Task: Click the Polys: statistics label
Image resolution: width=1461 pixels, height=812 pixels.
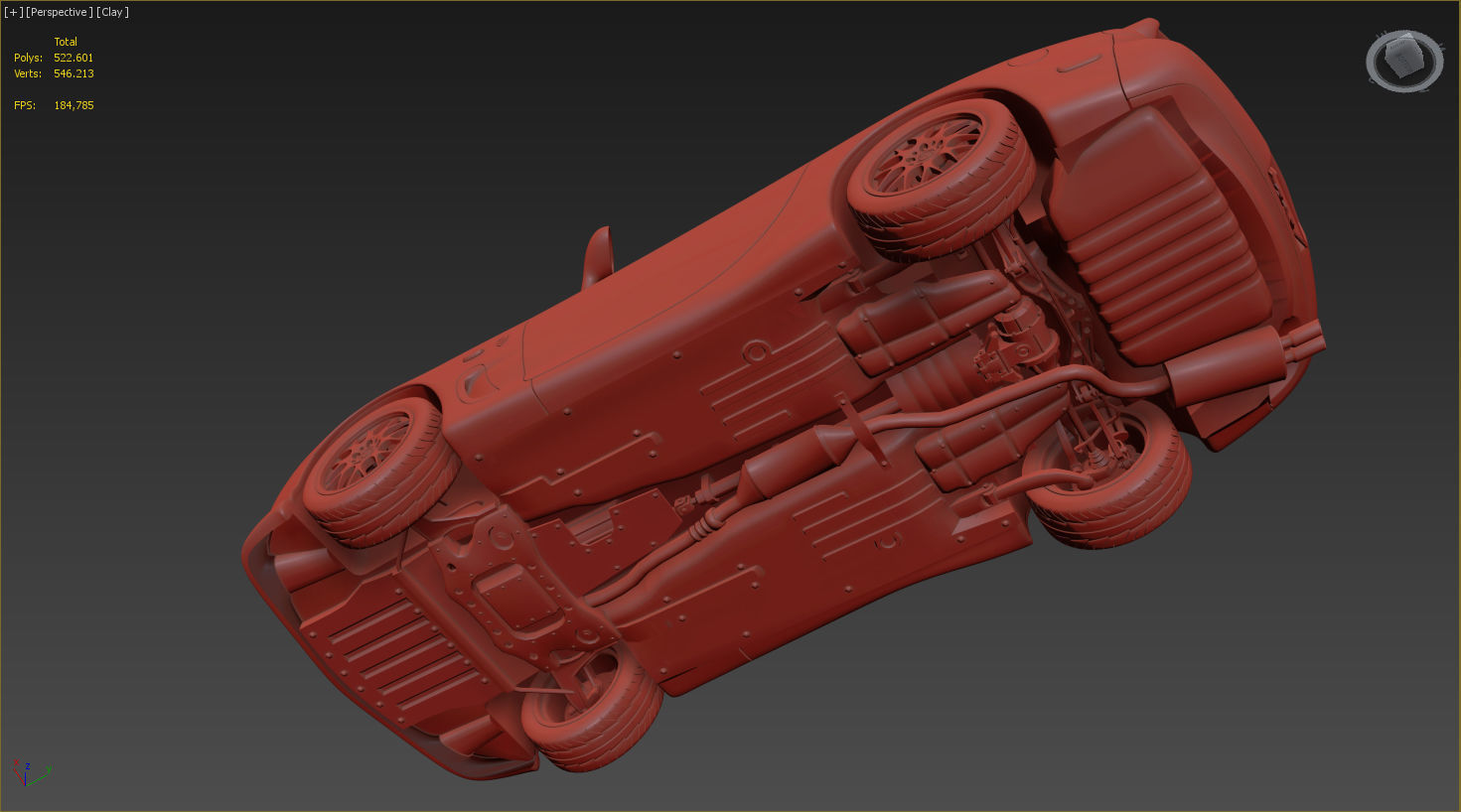Action: [x=28, y=58]
